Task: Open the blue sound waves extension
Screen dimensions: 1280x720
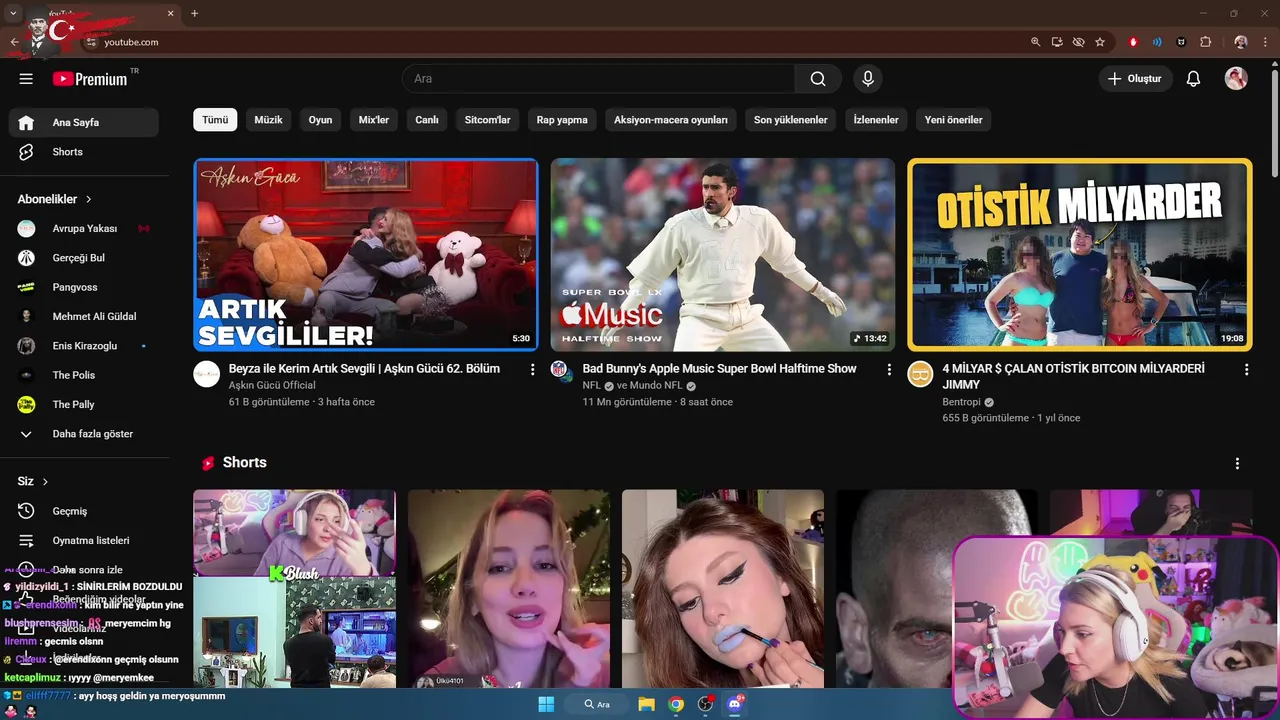Action: coord(1157,42)
